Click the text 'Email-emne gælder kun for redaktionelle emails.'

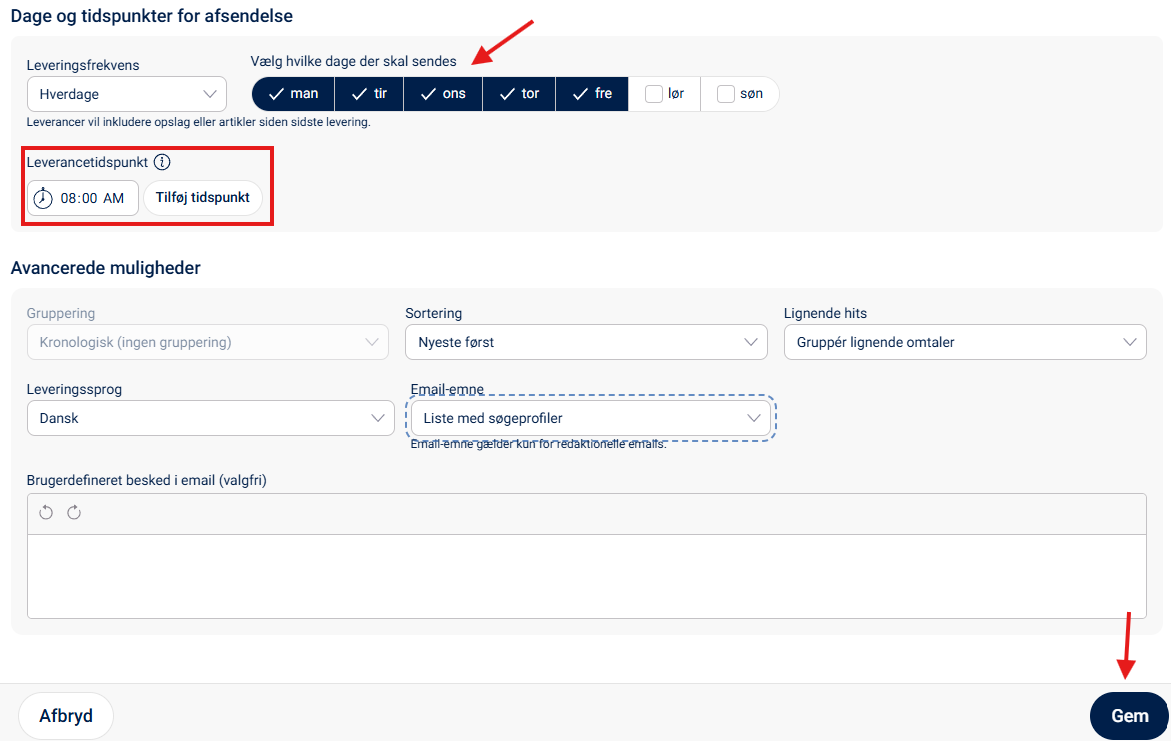click(538, 444)
